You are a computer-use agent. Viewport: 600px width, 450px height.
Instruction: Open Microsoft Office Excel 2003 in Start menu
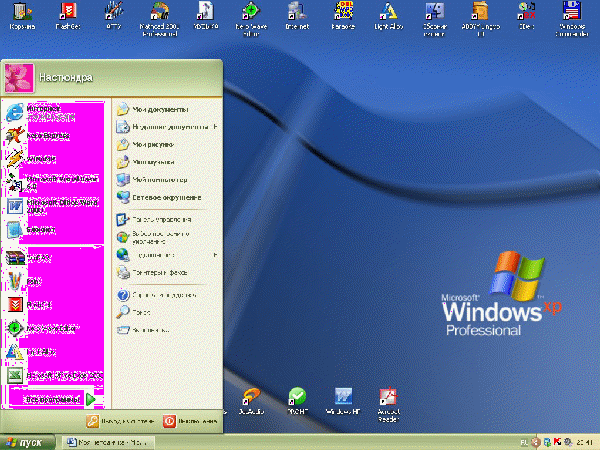[54, 375]
